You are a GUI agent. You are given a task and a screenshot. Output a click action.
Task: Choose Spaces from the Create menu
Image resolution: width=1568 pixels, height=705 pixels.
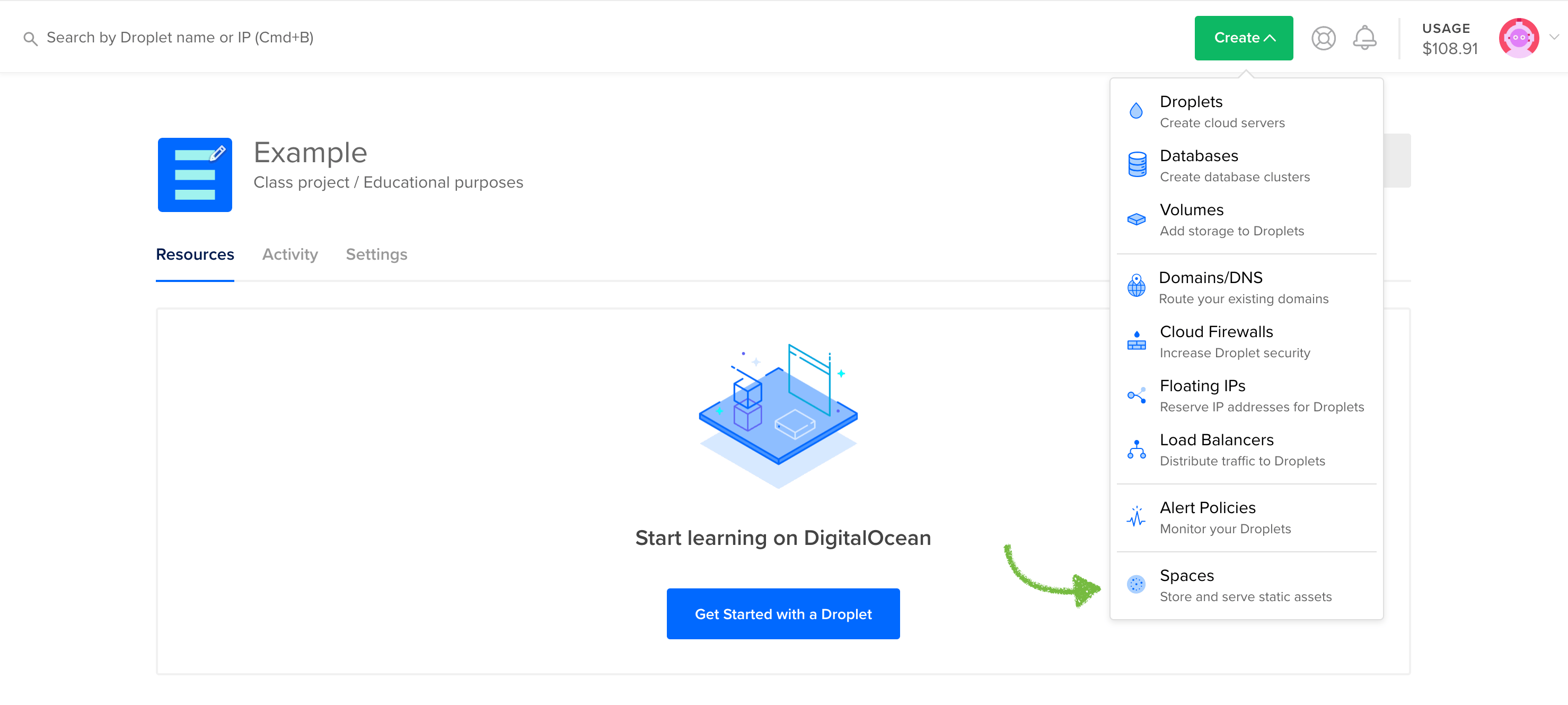1246,585
